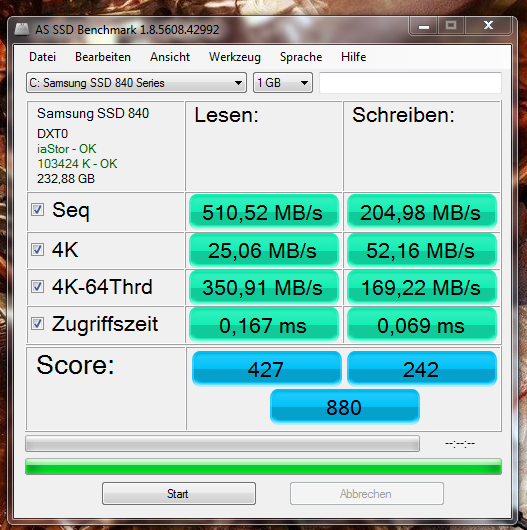Click the Score: label
The image size is (527, 530).
point(75,365)
